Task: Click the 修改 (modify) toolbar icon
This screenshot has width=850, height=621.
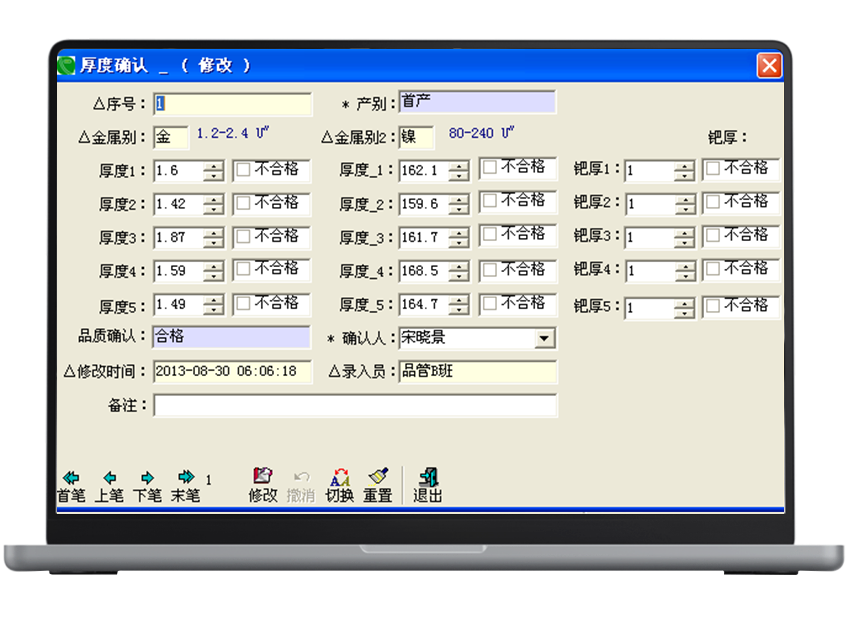Action: (262, 477)
